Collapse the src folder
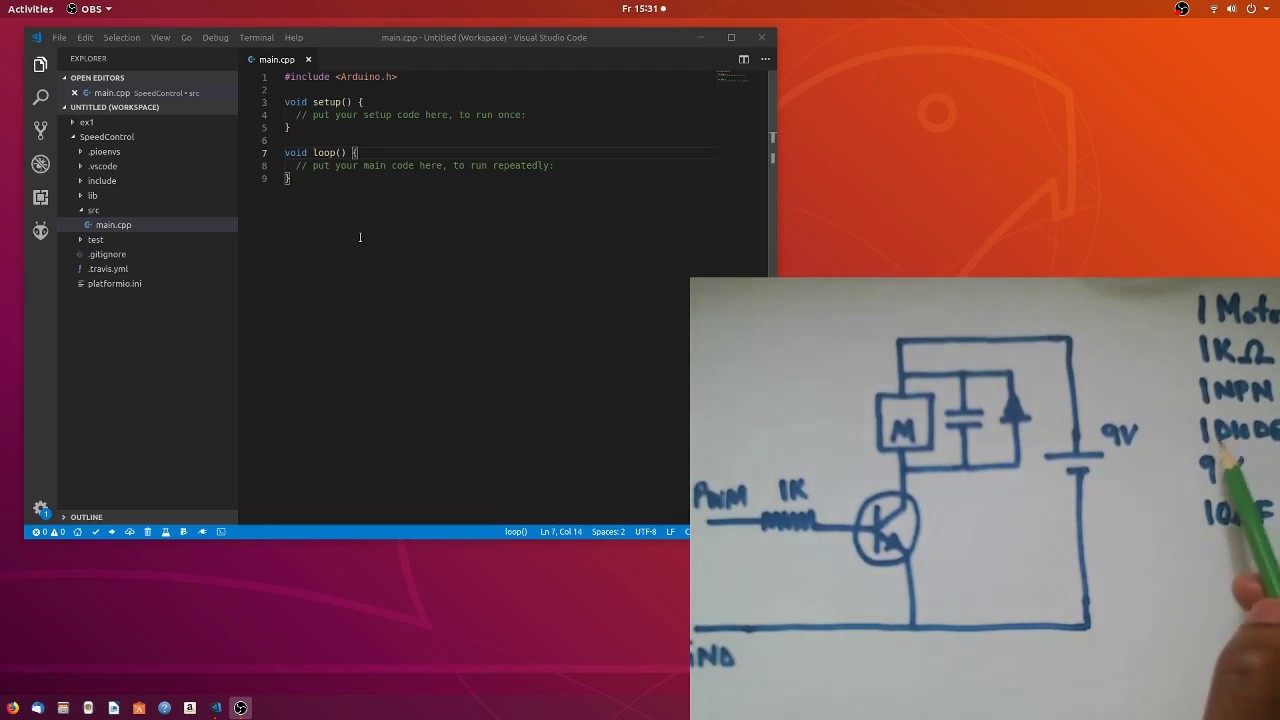The height and width of the screenshot is (720, 1280). click(93, 210)
